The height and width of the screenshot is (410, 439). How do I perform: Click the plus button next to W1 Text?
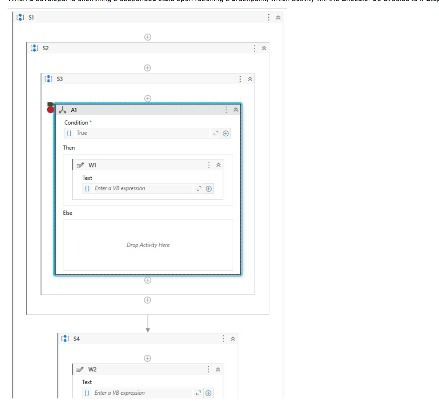pyautogui.click(x=209, y=189)
